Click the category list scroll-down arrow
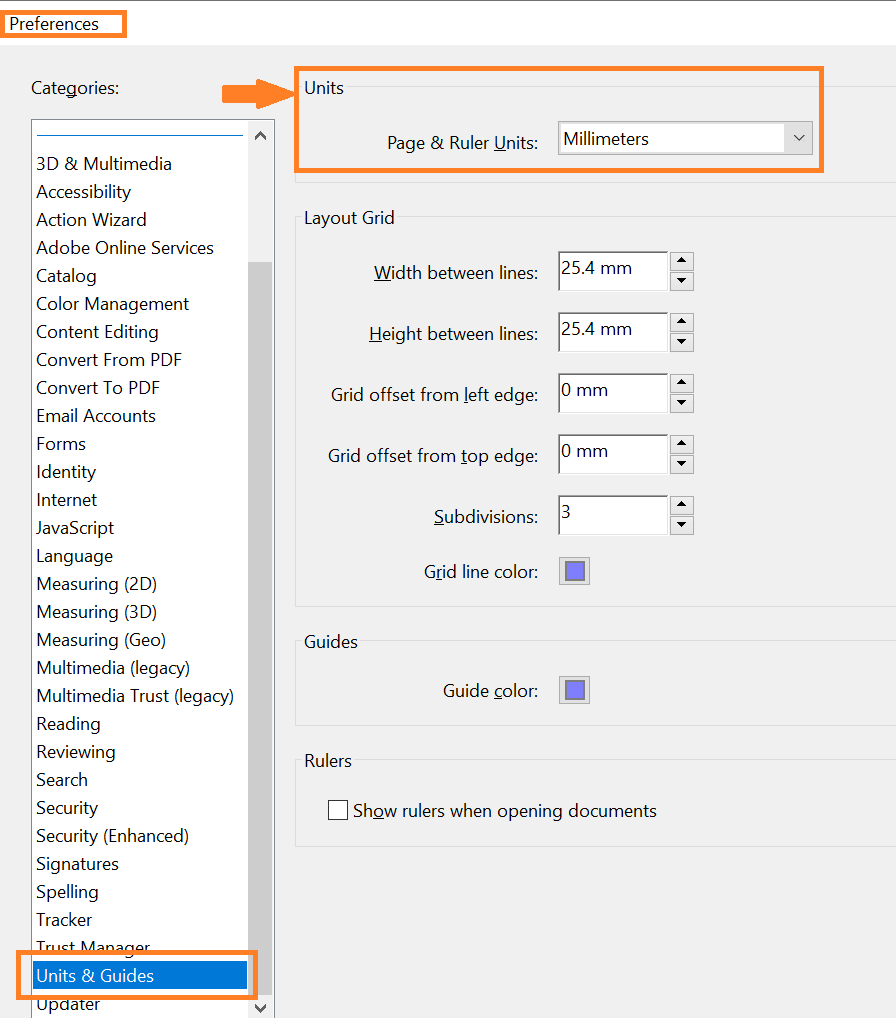 pyautogui.click(x=260, y=1008)
